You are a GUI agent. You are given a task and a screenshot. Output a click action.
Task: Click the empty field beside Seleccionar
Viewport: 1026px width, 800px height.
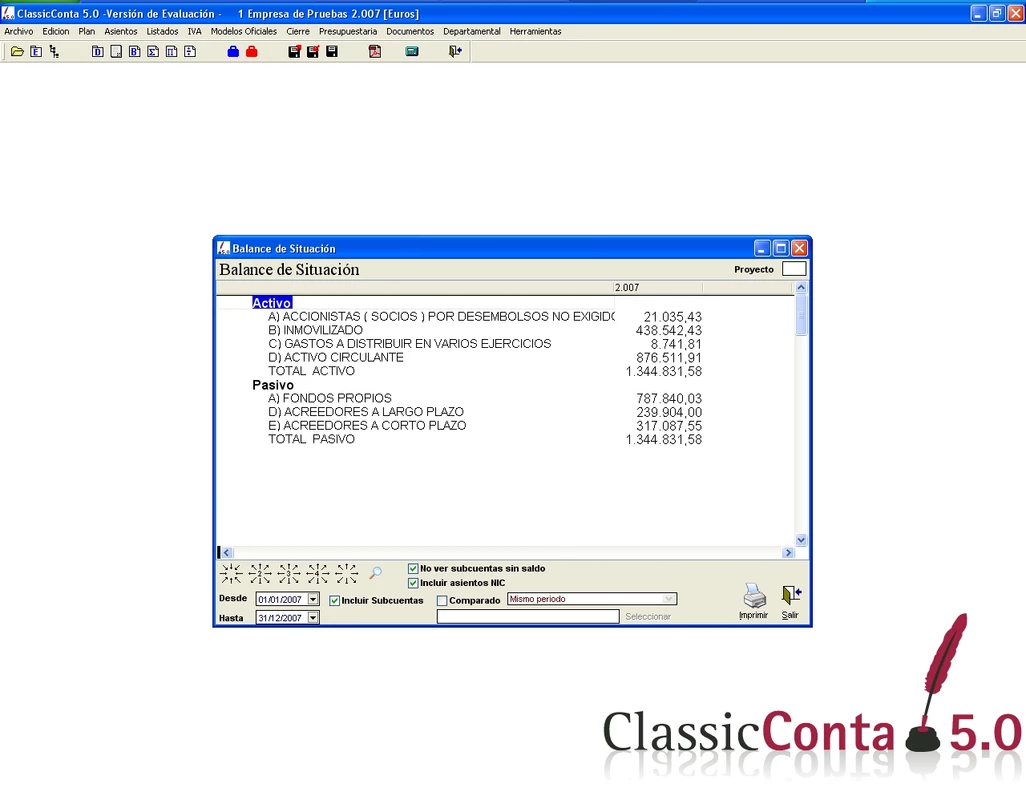528,616
